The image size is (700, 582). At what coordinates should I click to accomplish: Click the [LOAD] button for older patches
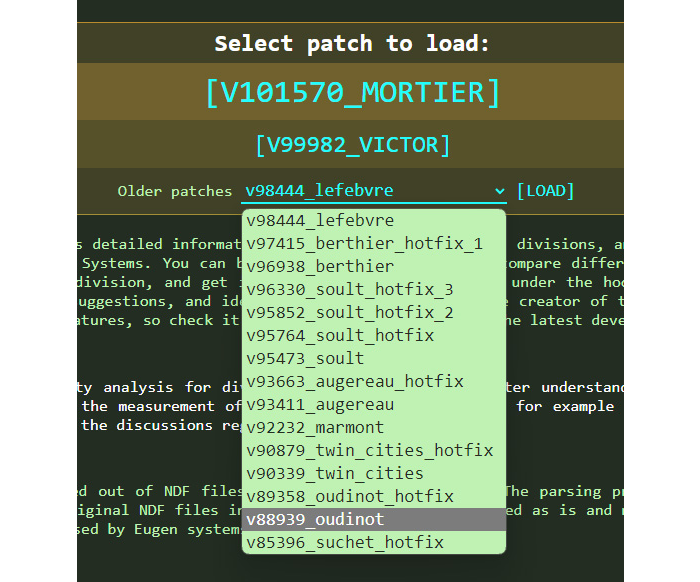pos(546,191)
